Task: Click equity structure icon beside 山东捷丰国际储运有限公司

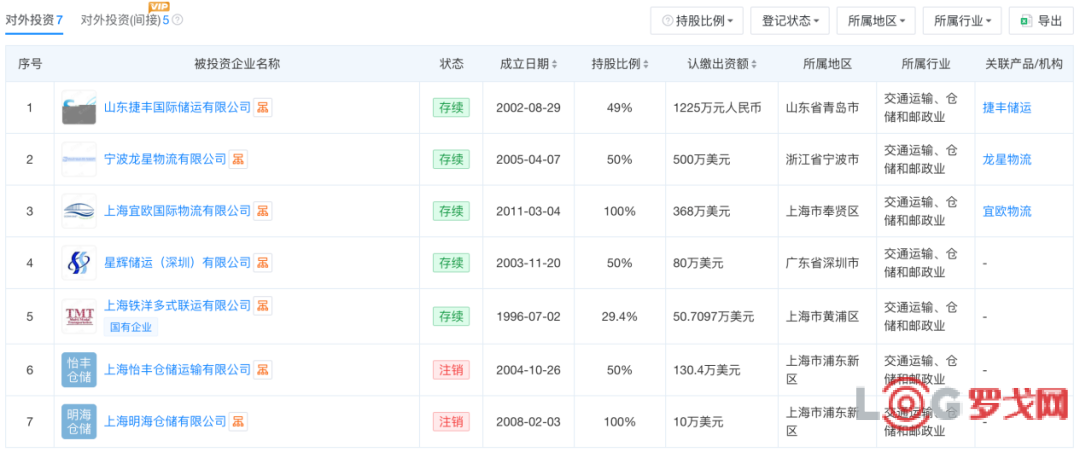Action: 262,107
